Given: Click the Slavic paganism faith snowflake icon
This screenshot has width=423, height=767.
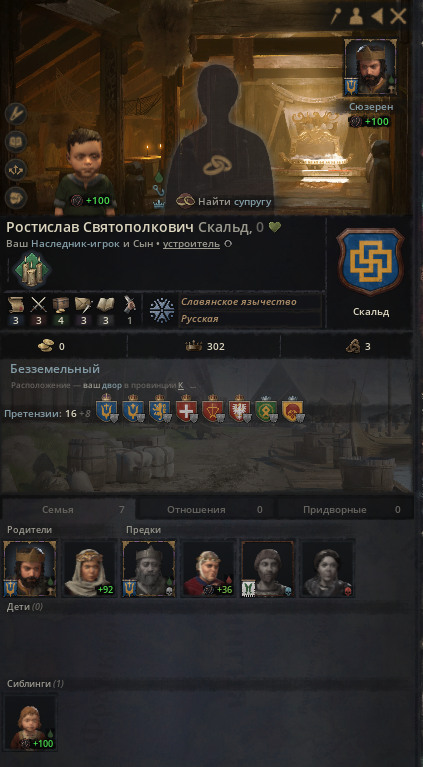Looking at the screenshot, I should tap(162, 310).
